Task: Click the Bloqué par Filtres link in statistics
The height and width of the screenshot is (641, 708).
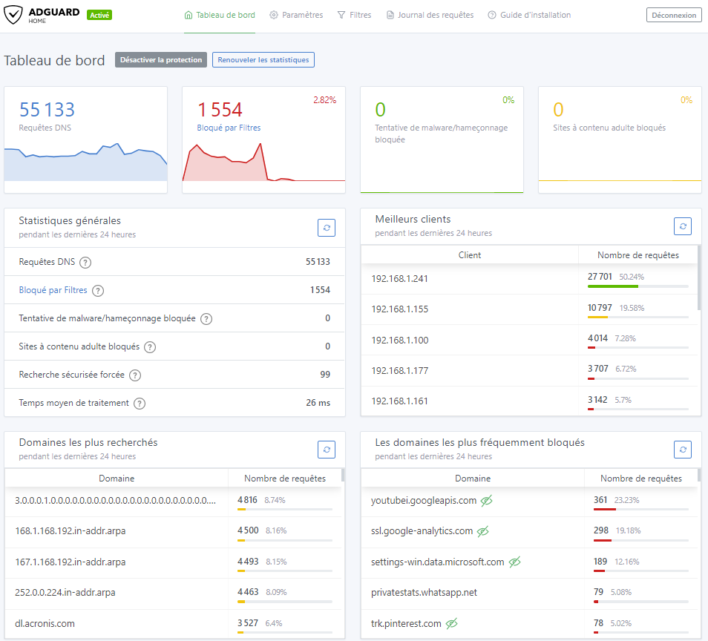Action: [x=53, y=290]
